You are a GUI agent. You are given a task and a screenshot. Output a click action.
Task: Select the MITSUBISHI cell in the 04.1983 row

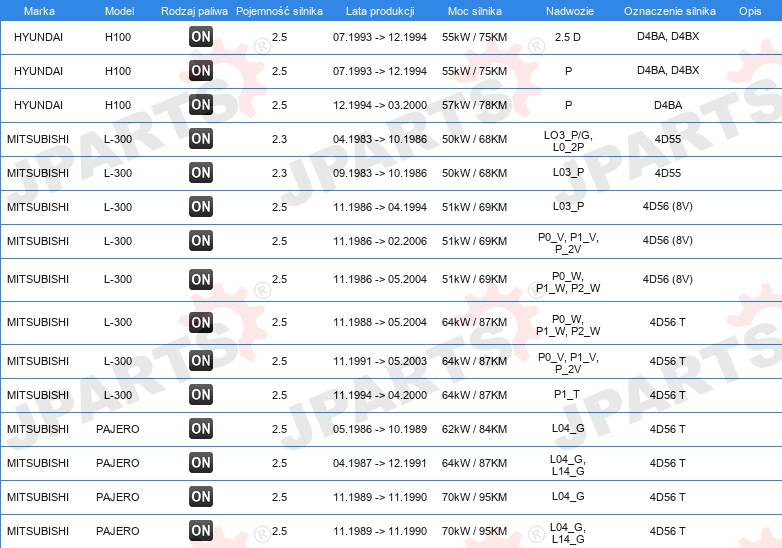coord(38,139)
